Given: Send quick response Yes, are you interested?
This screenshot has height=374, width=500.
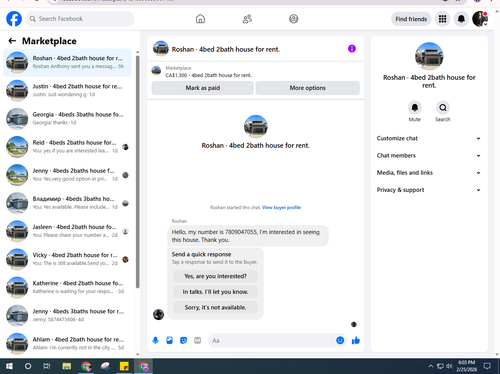Looking at the screenshot, I should pyautogui.click(x=215, y=276).
